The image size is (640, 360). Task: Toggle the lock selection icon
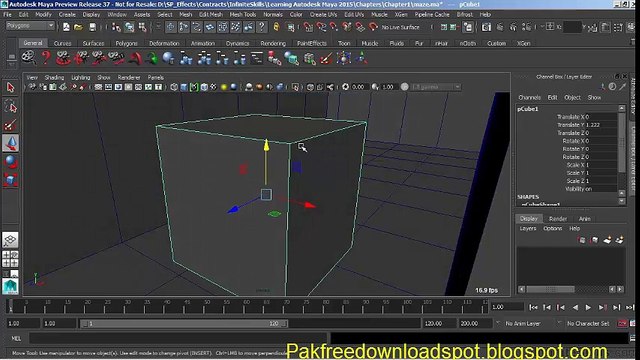click(x=276, y=27)
